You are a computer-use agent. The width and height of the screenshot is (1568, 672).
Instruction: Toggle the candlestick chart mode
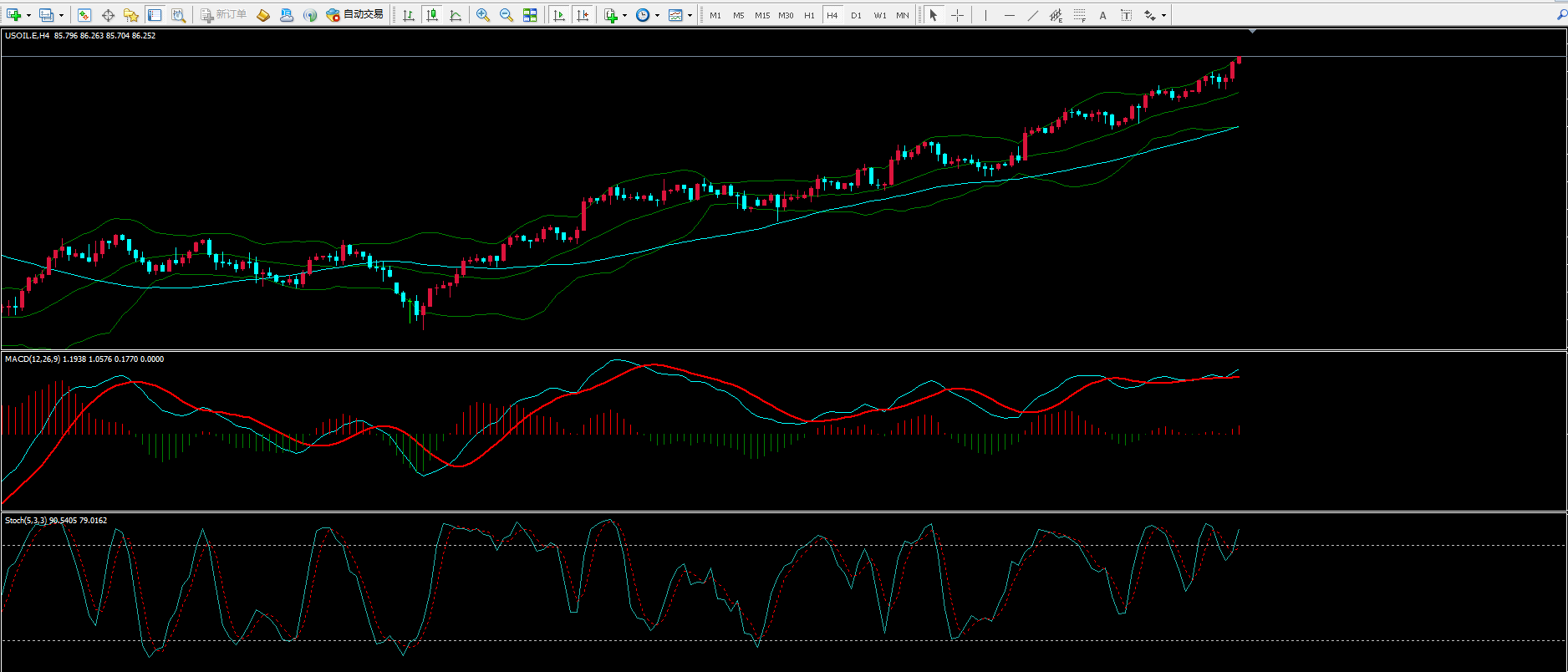pyautogui.click(x=432, y=15)
